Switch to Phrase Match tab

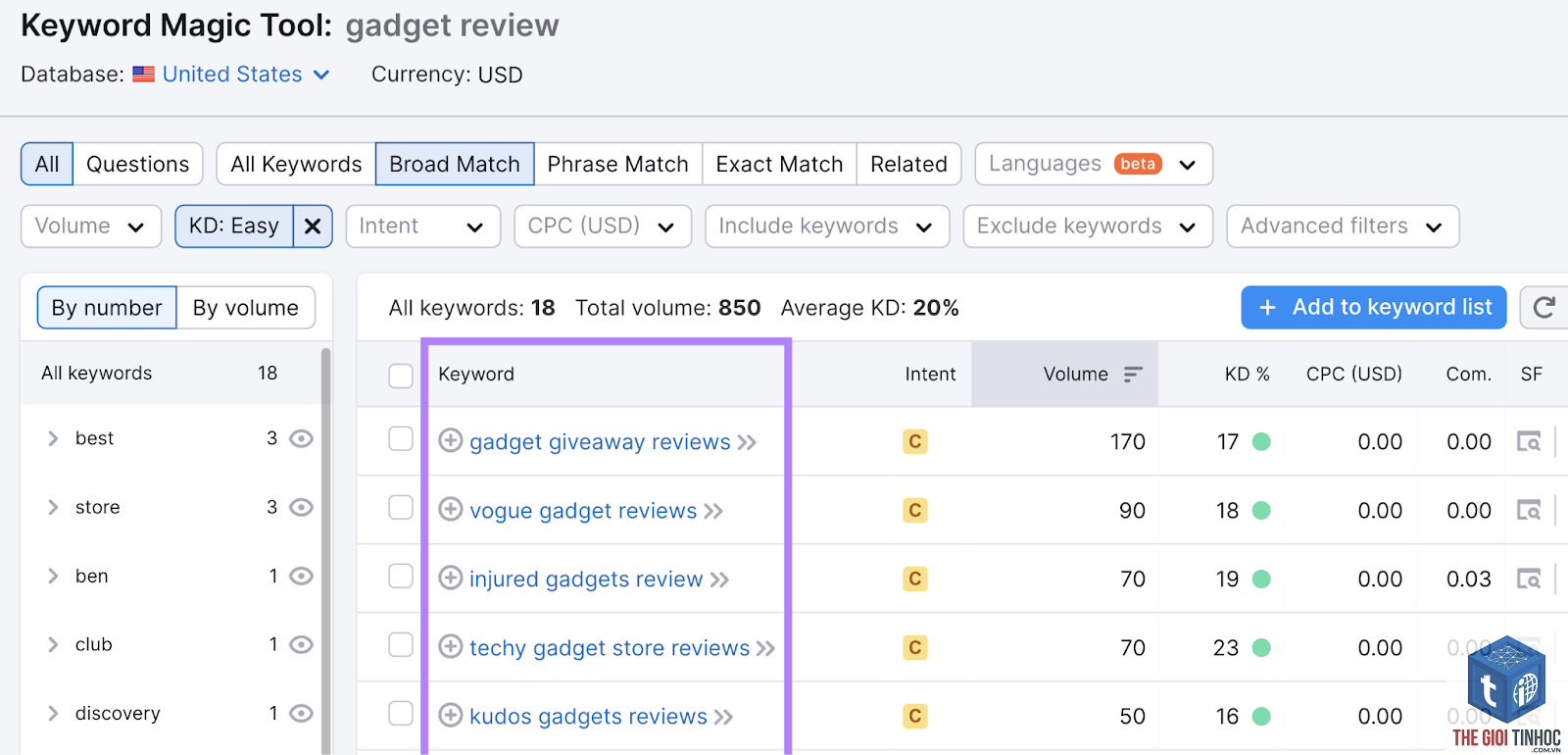tap(618, 164)
